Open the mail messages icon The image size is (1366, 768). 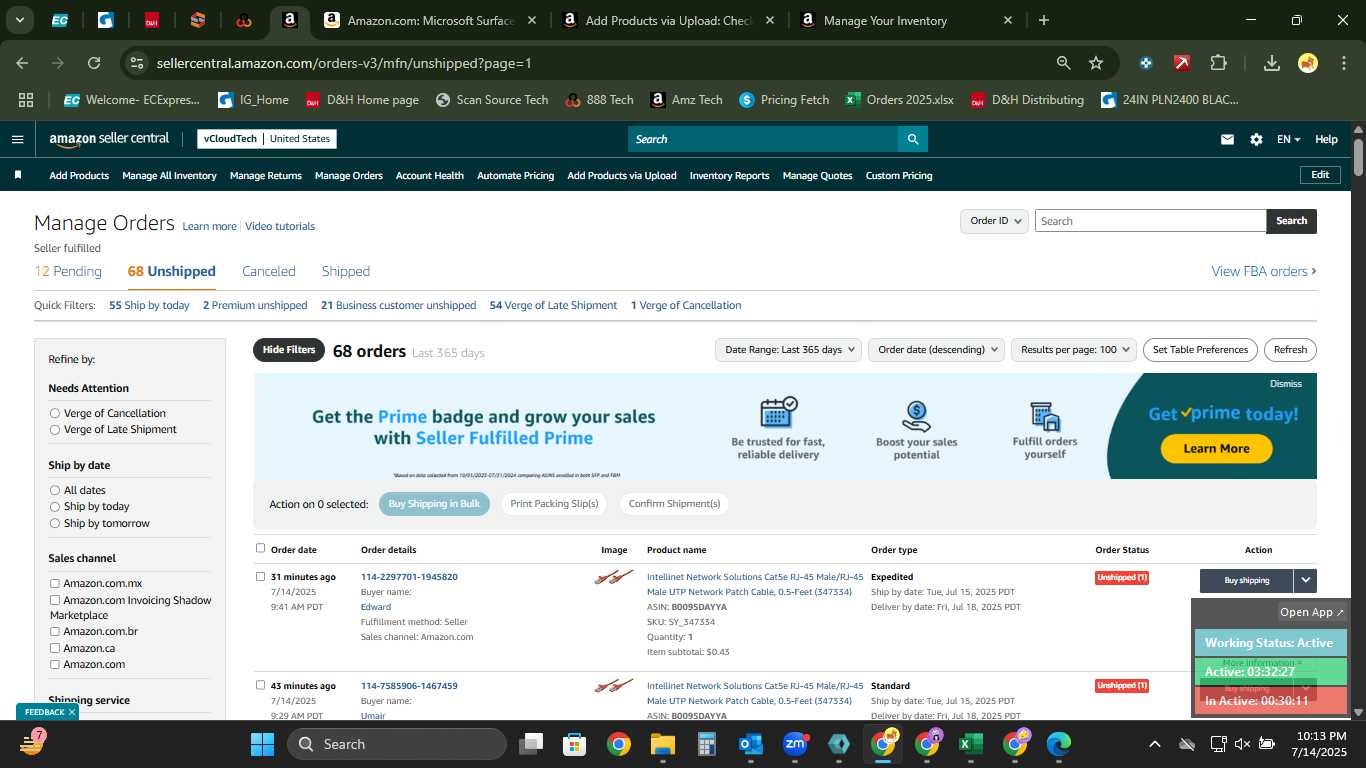1227,139
